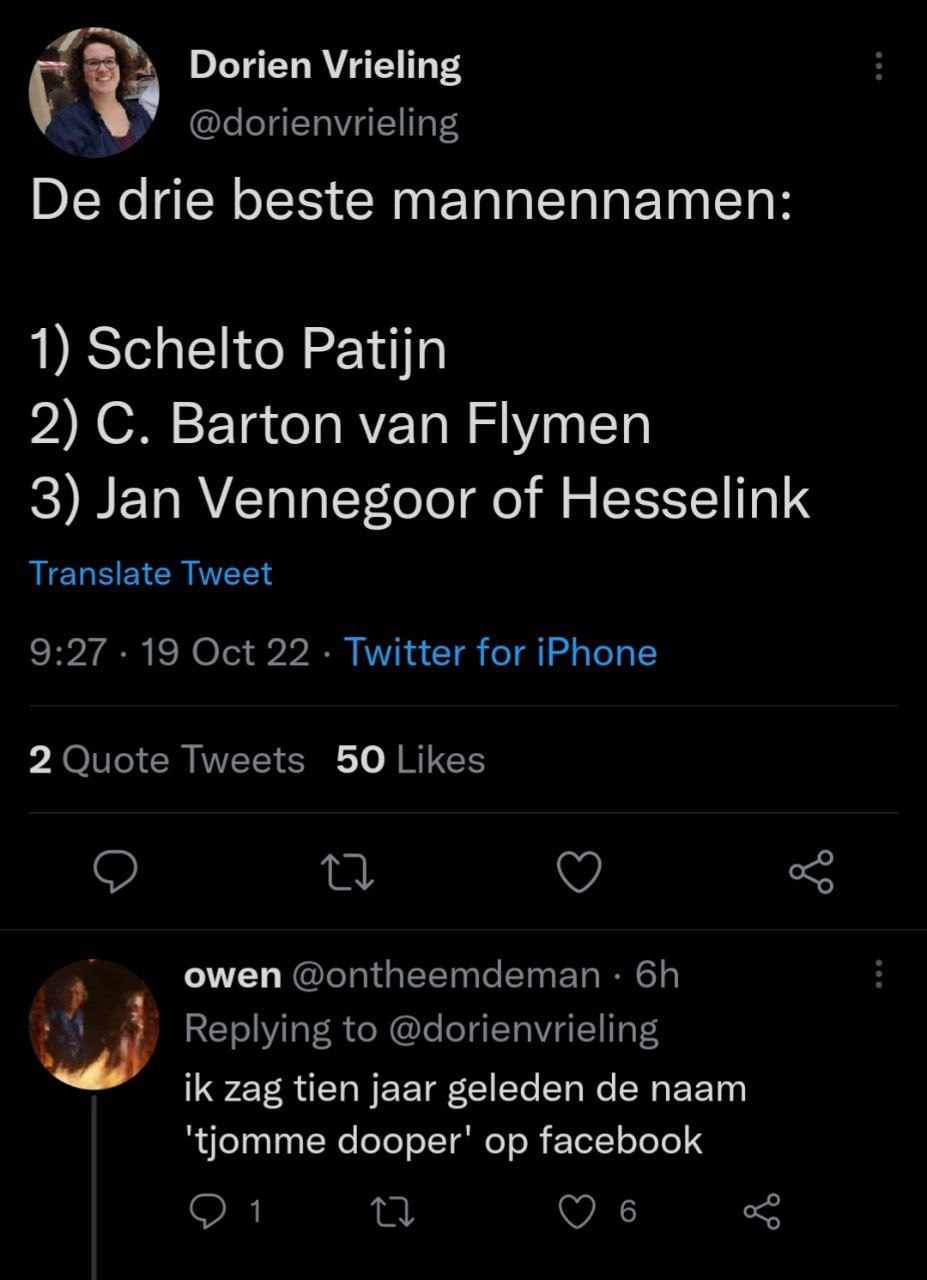
Task: Open more options on owen's reply
Action: click(879, 974)
